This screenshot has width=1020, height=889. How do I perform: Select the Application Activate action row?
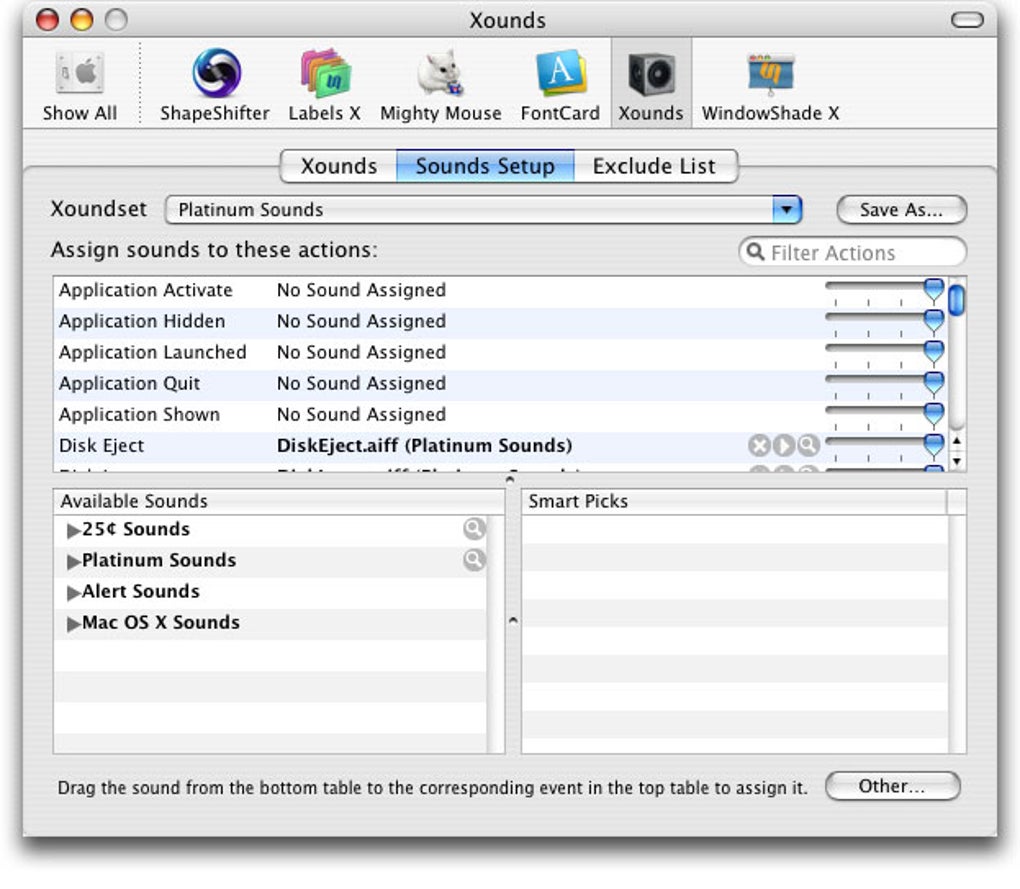coord(500,290)
